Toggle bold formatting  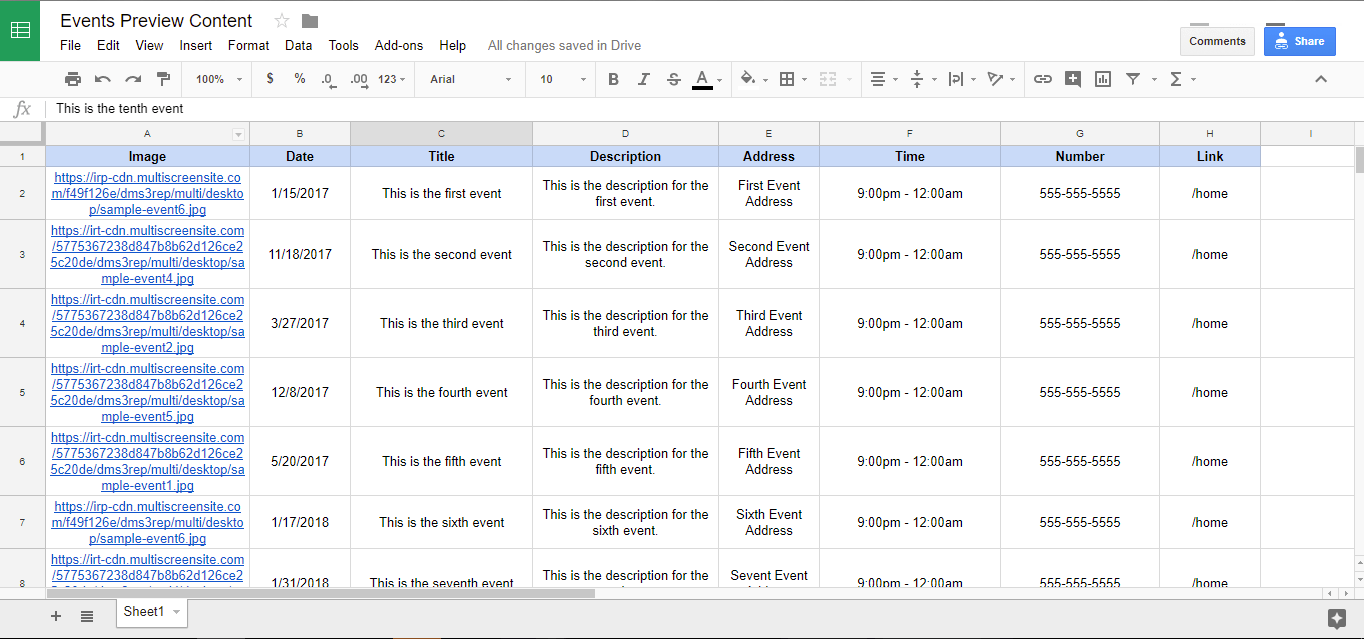pyautogui.click(x=613, y=79)
